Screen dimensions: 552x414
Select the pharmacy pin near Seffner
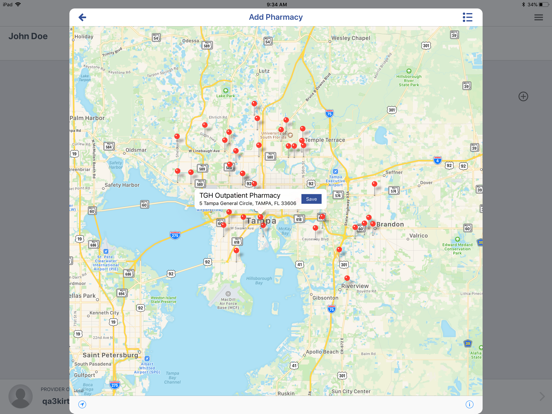[375, 184]
